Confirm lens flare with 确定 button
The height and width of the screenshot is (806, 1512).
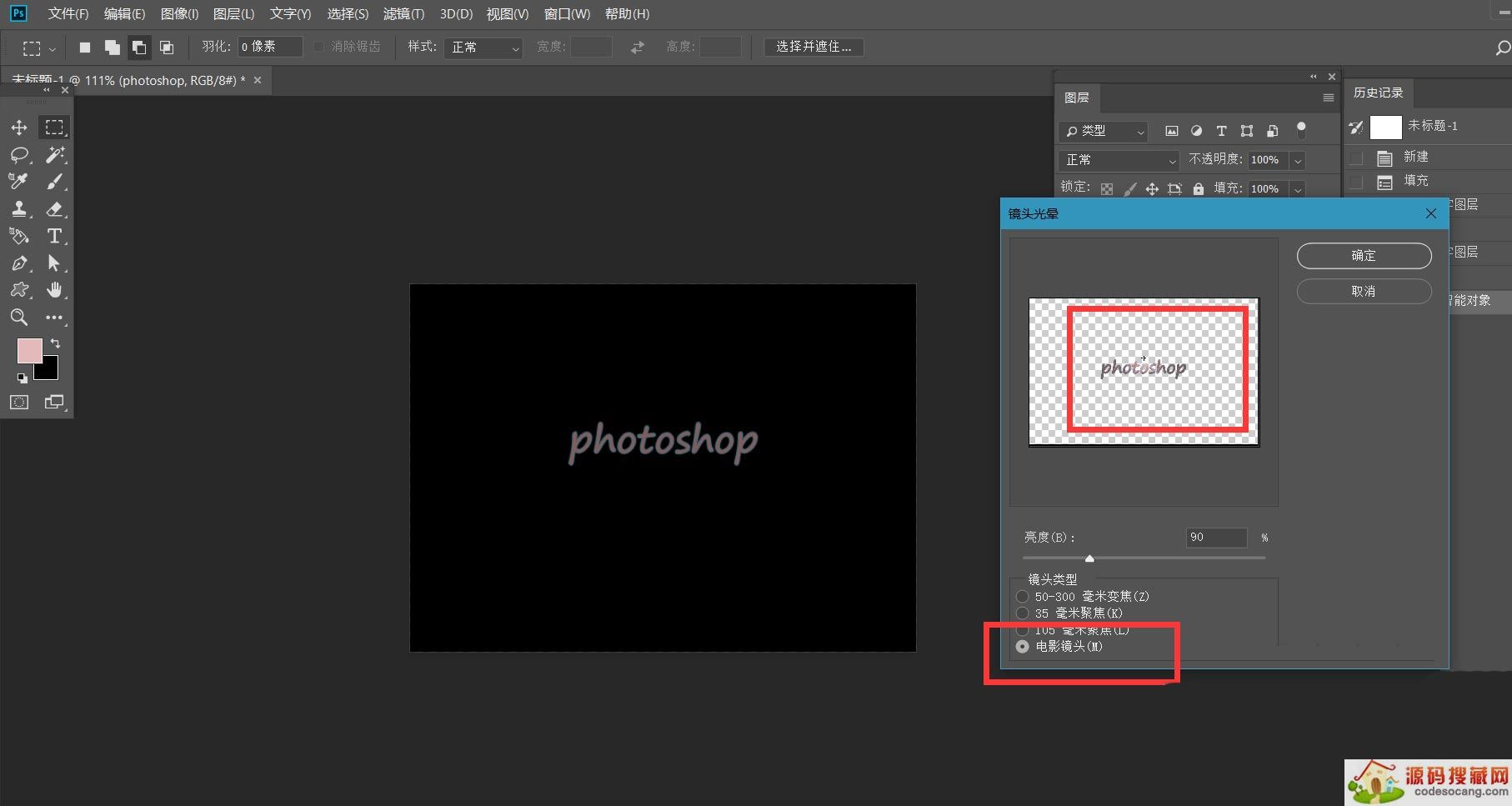pyautogui.click(x=1364, y=256)
